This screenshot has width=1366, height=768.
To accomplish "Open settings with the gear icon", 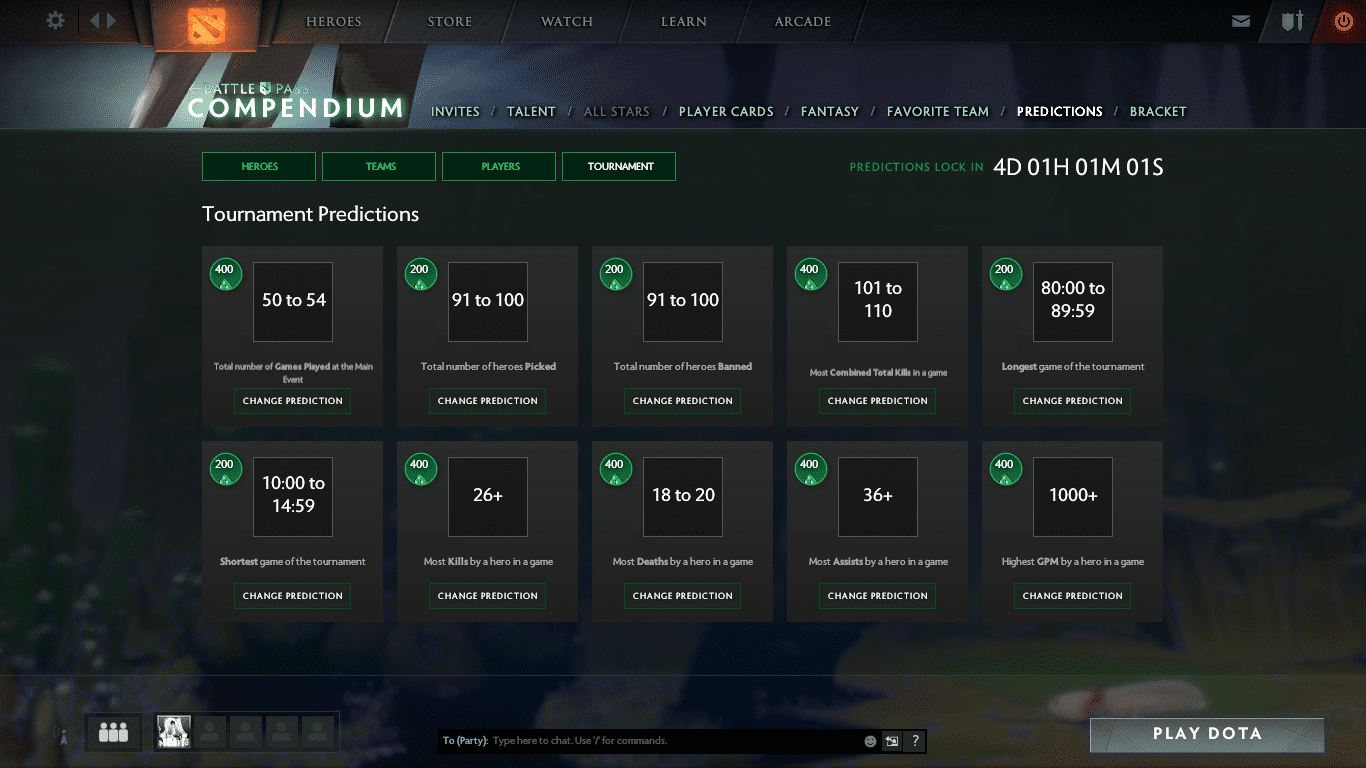I will [55, 20].
